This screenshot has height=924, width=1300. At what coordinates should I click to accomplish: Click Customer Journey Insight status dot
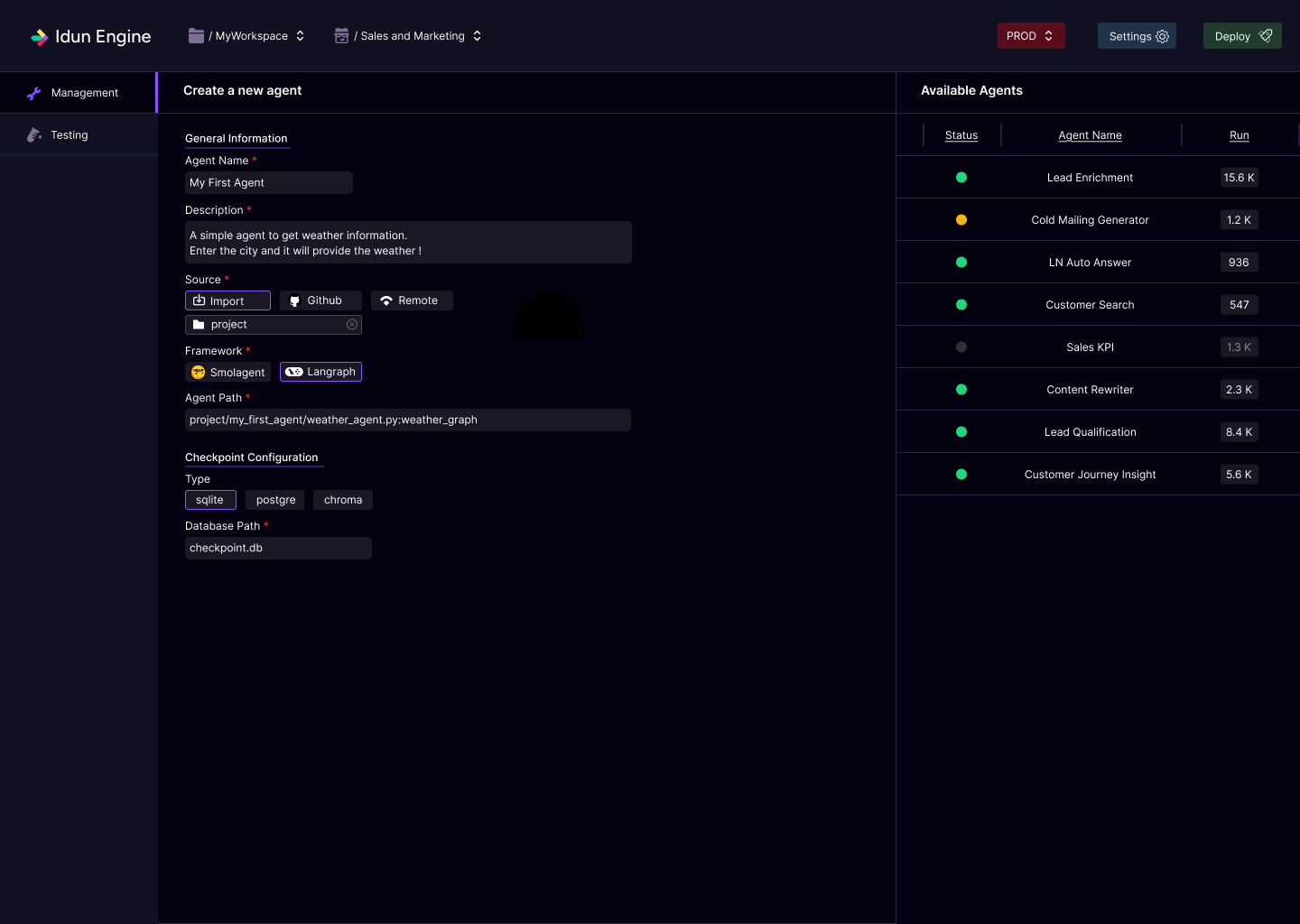pos(961,475)
